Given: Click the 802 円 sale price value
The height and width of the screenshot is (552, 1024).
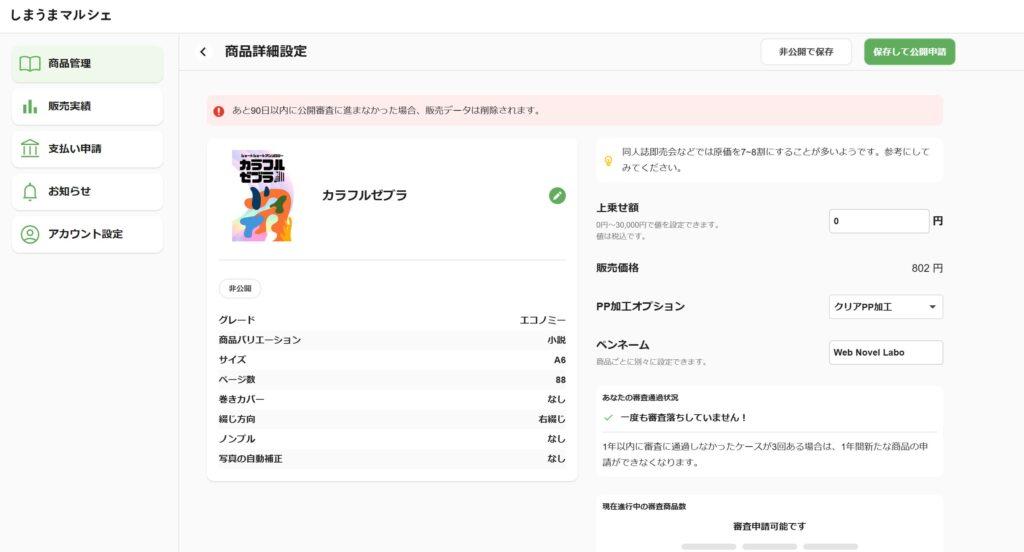Looking at the screenshot, I should coord(927,268).
